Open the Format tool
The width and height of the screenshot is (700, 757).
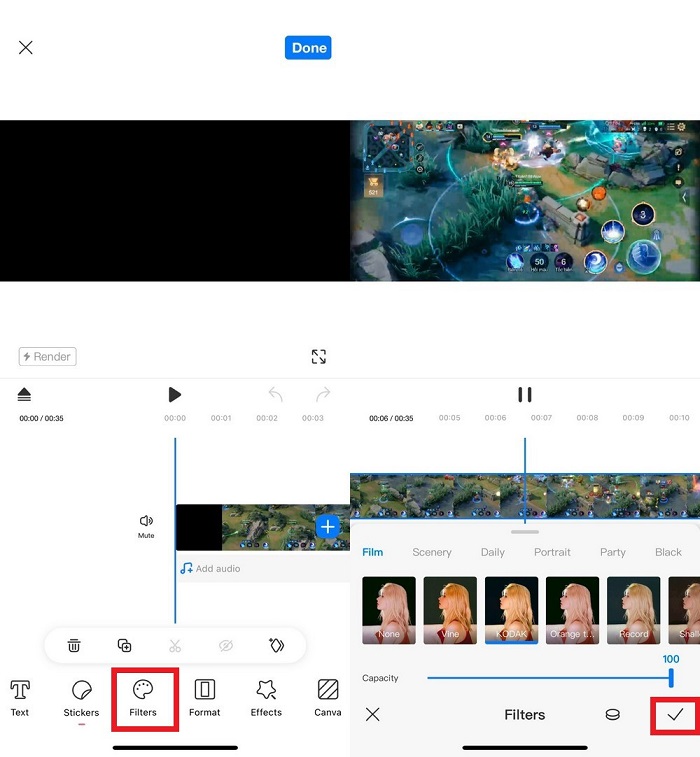[x=205, y=698]
